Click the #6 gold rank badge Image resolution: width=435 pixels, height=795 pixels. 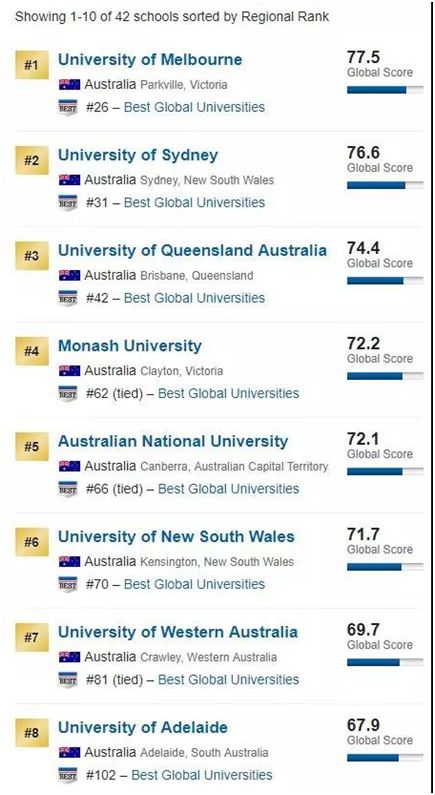pos(32,542)
